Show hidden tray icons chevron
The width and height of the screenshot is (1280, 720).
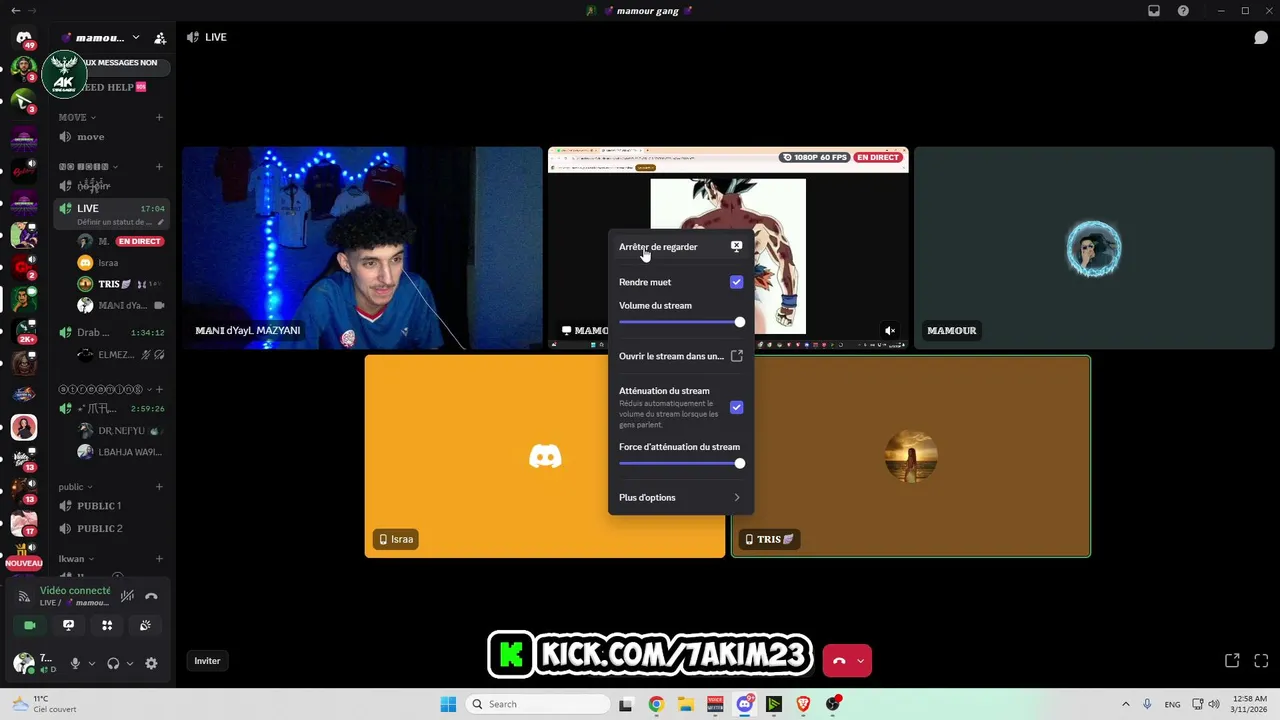[1125, 704]
